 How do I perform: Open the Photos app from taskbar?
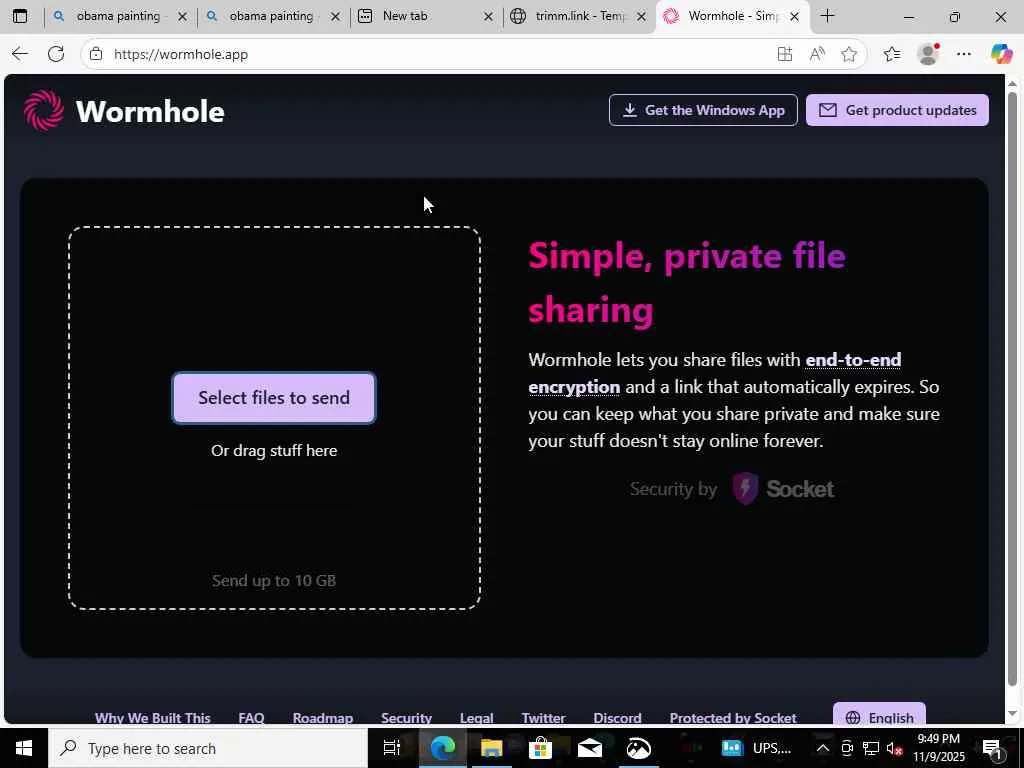click(x=639, y=748)
